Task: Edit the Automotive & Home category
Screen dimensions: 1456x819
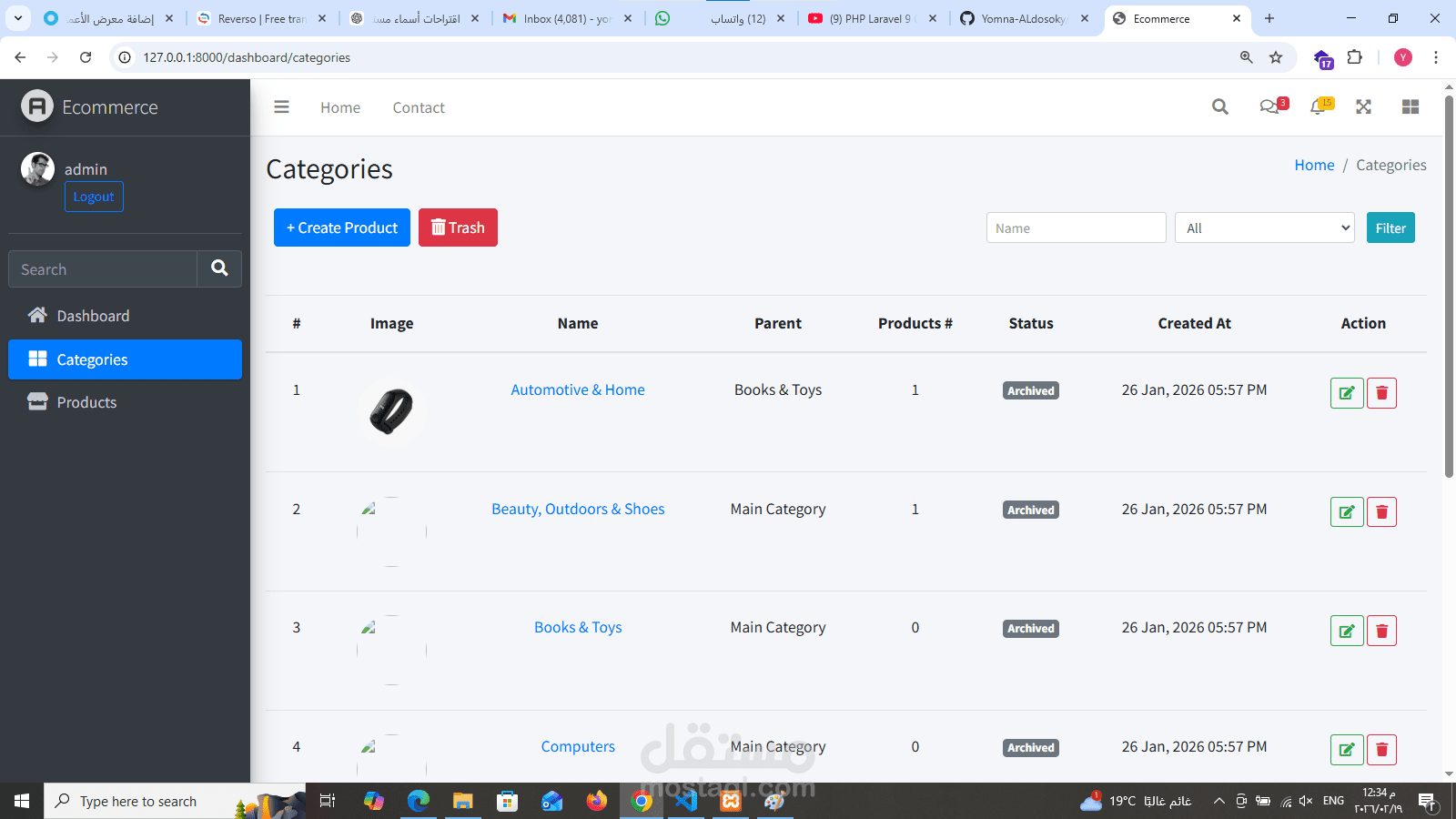Action: (1347, 393)
